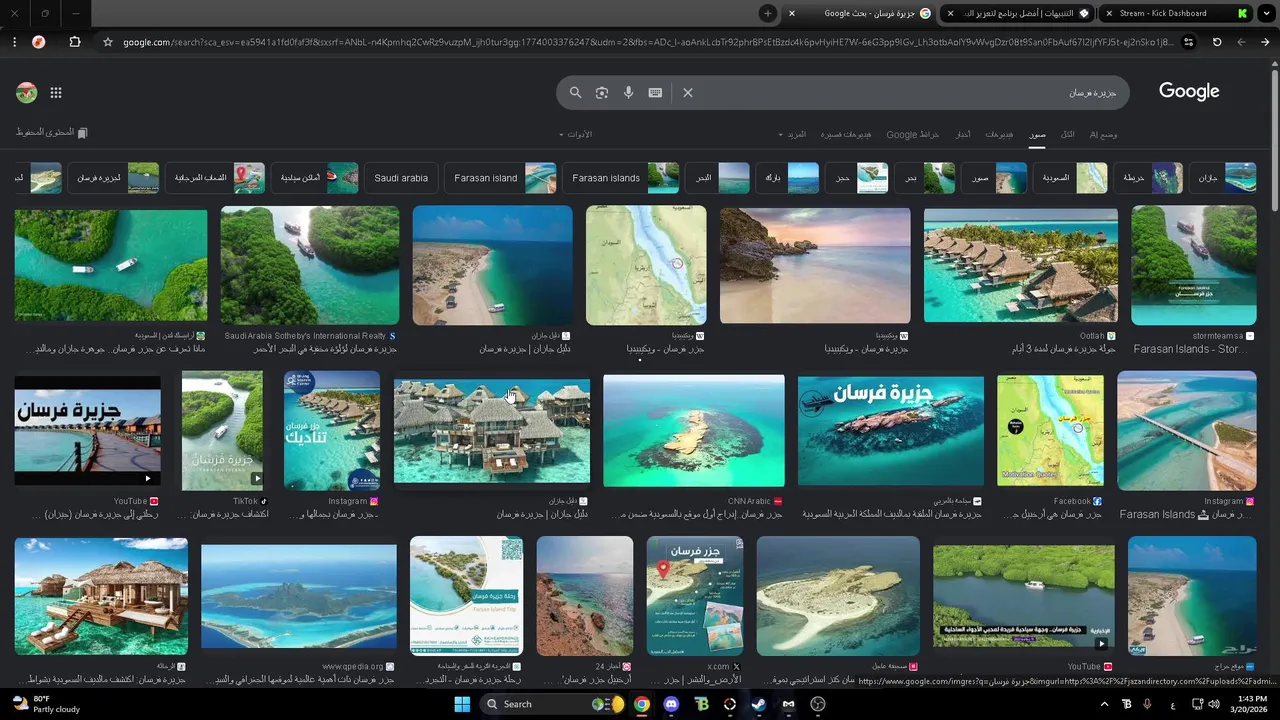The image size is (1280, 720).
Task: Select the فيديوهات قصيرة short videos tab
Action: click(846, 134)
